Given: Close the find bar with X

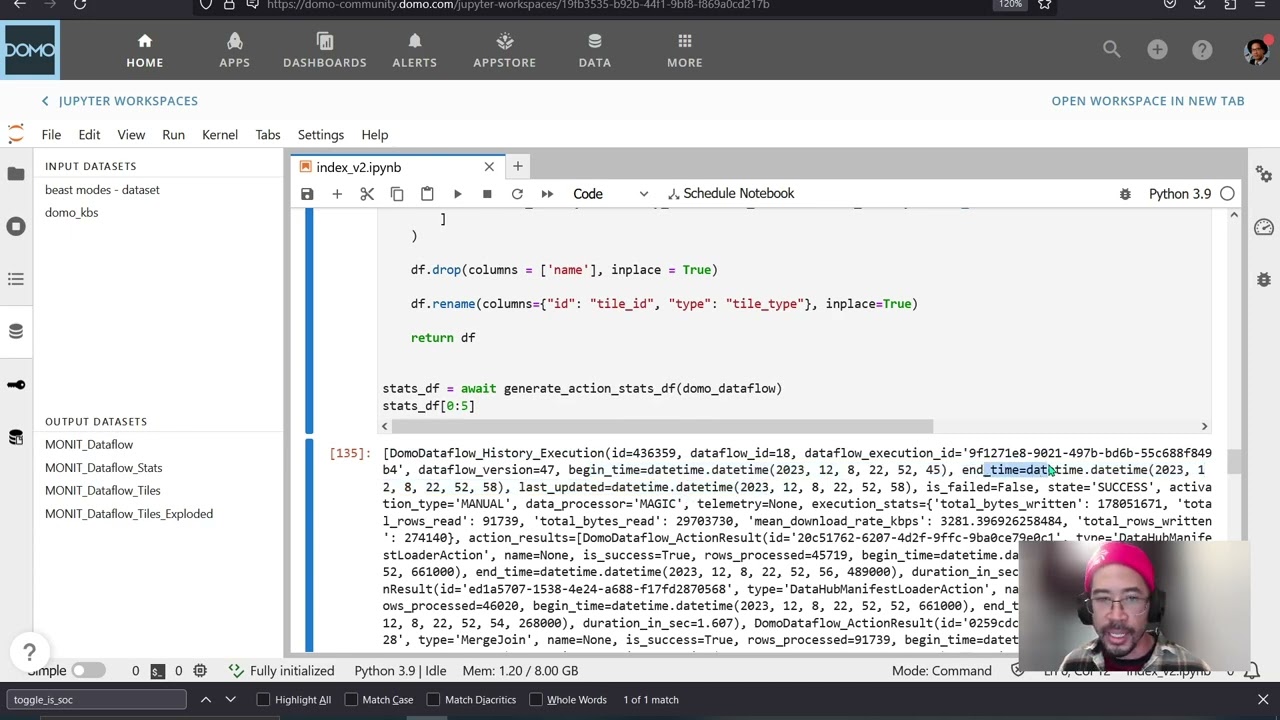Looking at the screenshot, I should tap(1263, 700).
